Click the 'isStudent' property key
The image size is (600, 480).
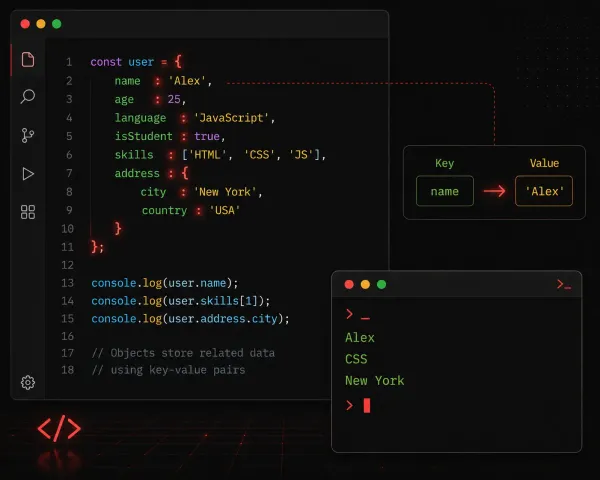[144, 136]
